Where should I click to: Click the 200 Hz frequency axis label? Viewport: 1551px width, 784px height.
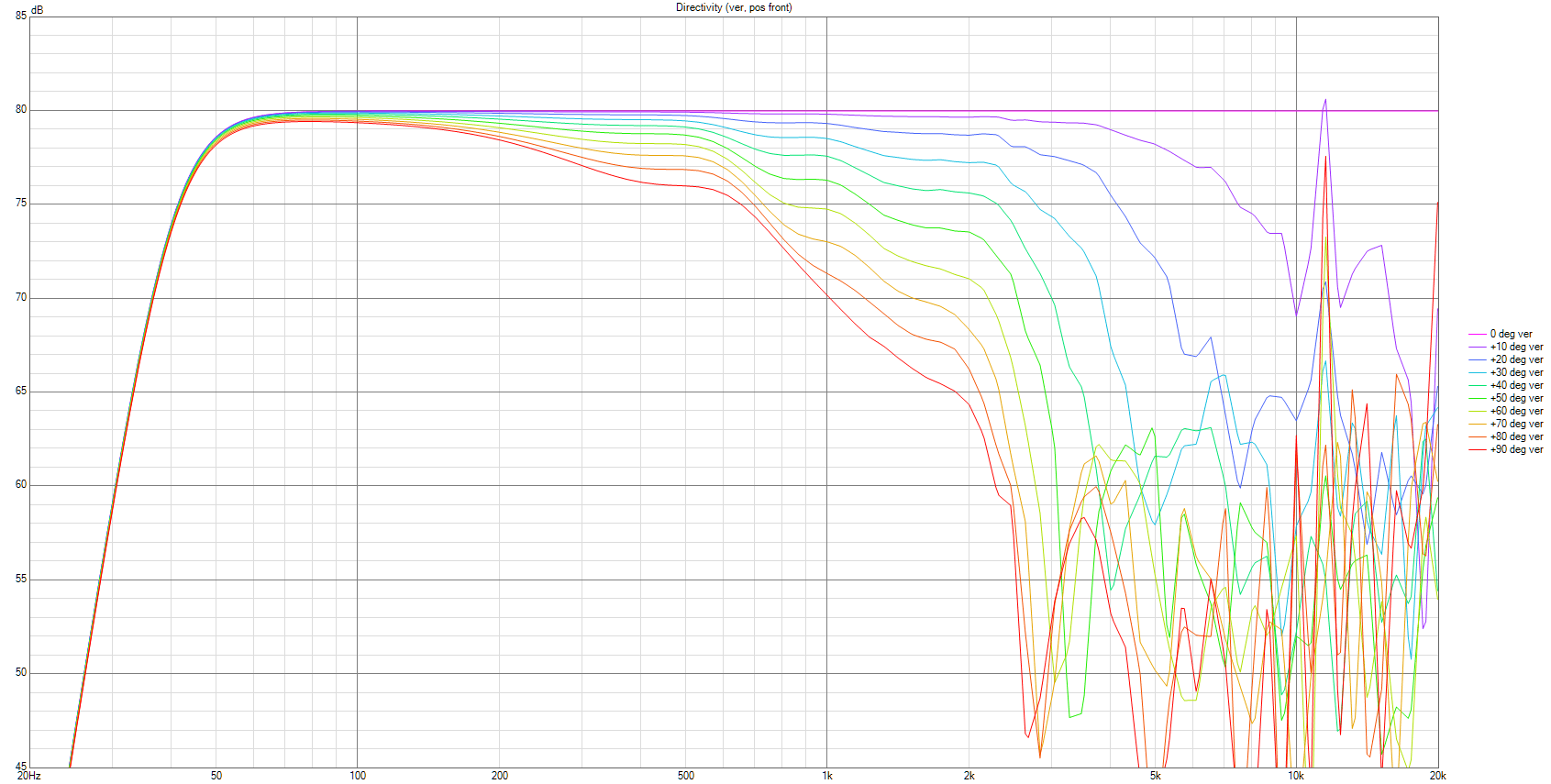coord(499,776)
